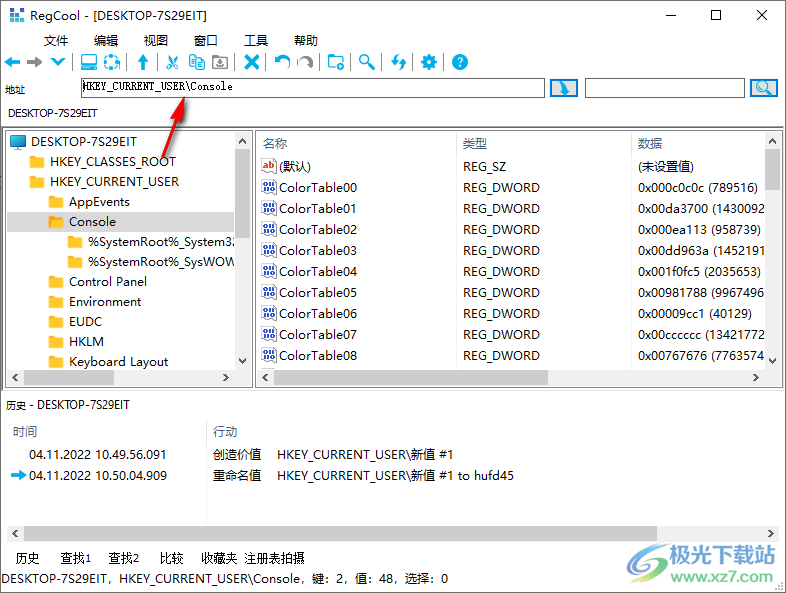The height and width of the screenshot is (593, 786).
Task: Select ColorTable05 value
Action: (x=318, y=293)
